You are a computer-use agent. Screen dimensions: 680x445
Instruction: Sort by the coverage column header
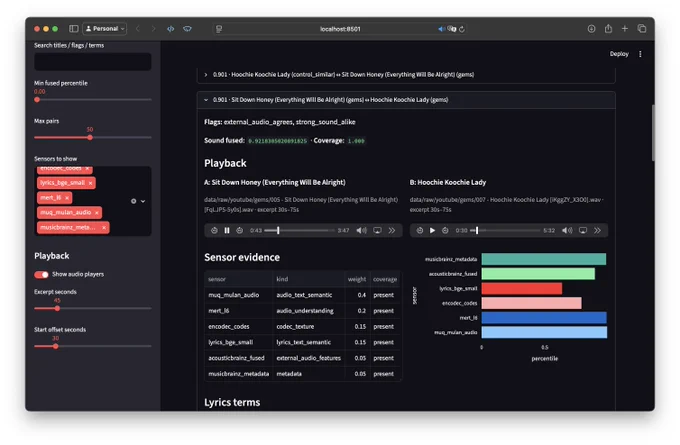coord(385,279)
